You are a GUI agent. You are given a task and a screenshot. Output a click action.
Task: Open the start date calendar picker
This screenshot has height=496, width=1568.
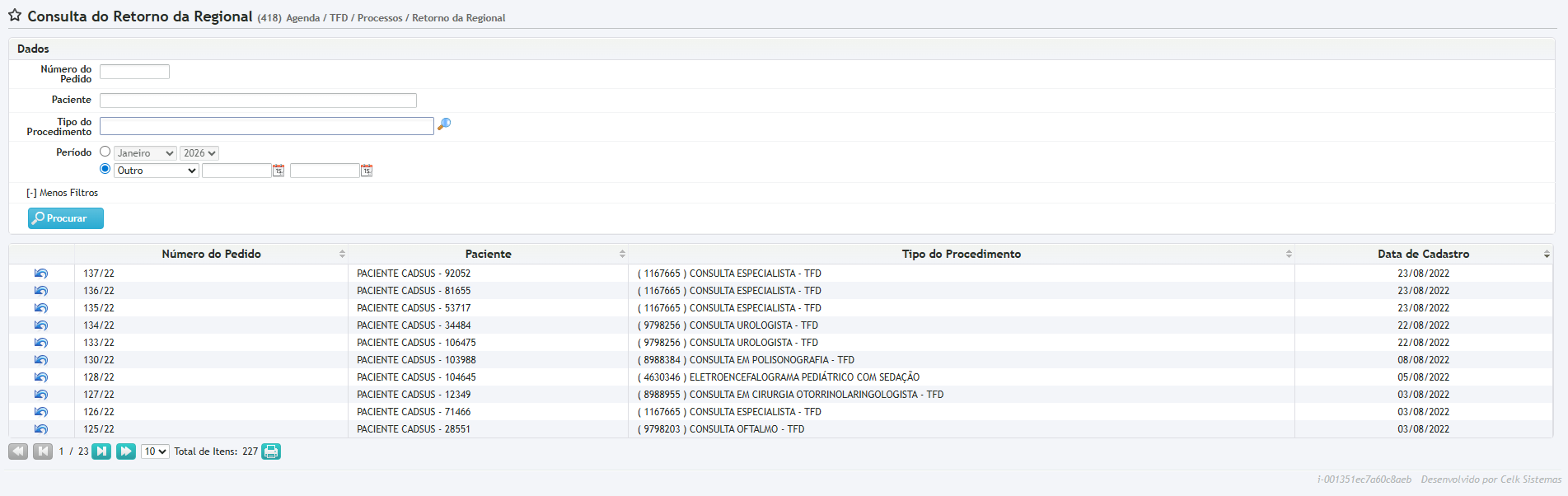[278, 171]
